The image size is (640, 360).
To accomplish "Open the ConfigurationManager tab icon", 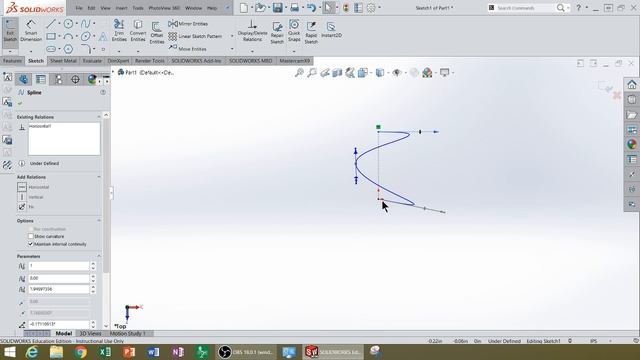I will click(x=58, y=79).
